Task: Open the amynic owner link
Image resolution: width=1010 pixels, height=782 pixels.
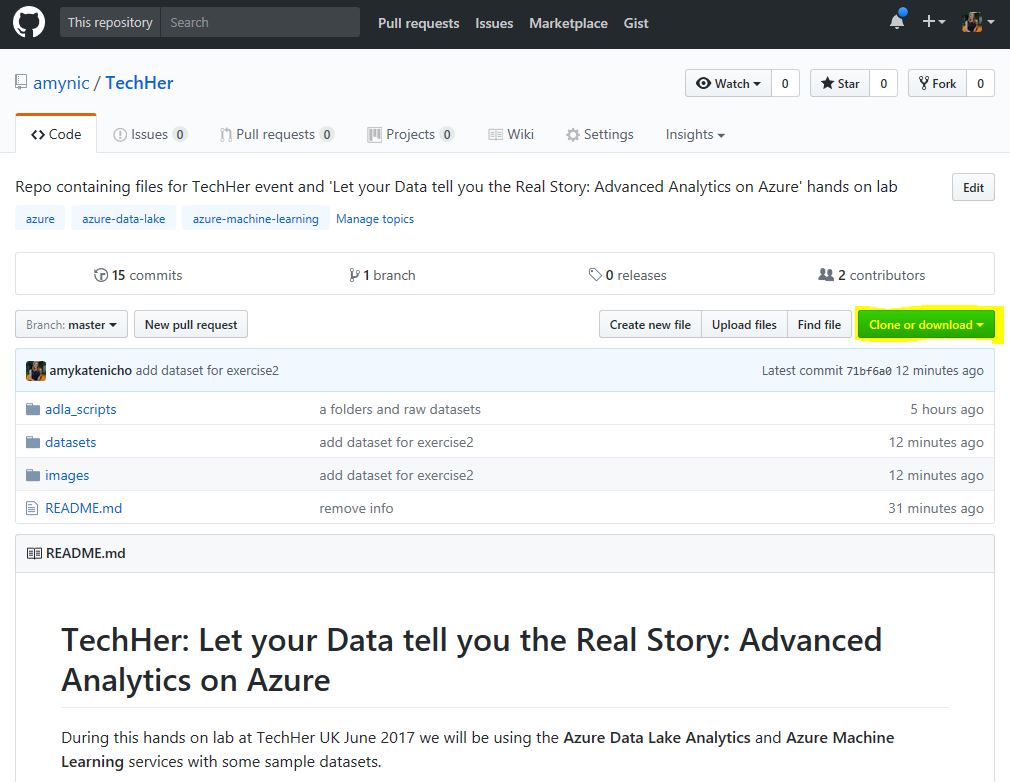Action: (61, 83)
